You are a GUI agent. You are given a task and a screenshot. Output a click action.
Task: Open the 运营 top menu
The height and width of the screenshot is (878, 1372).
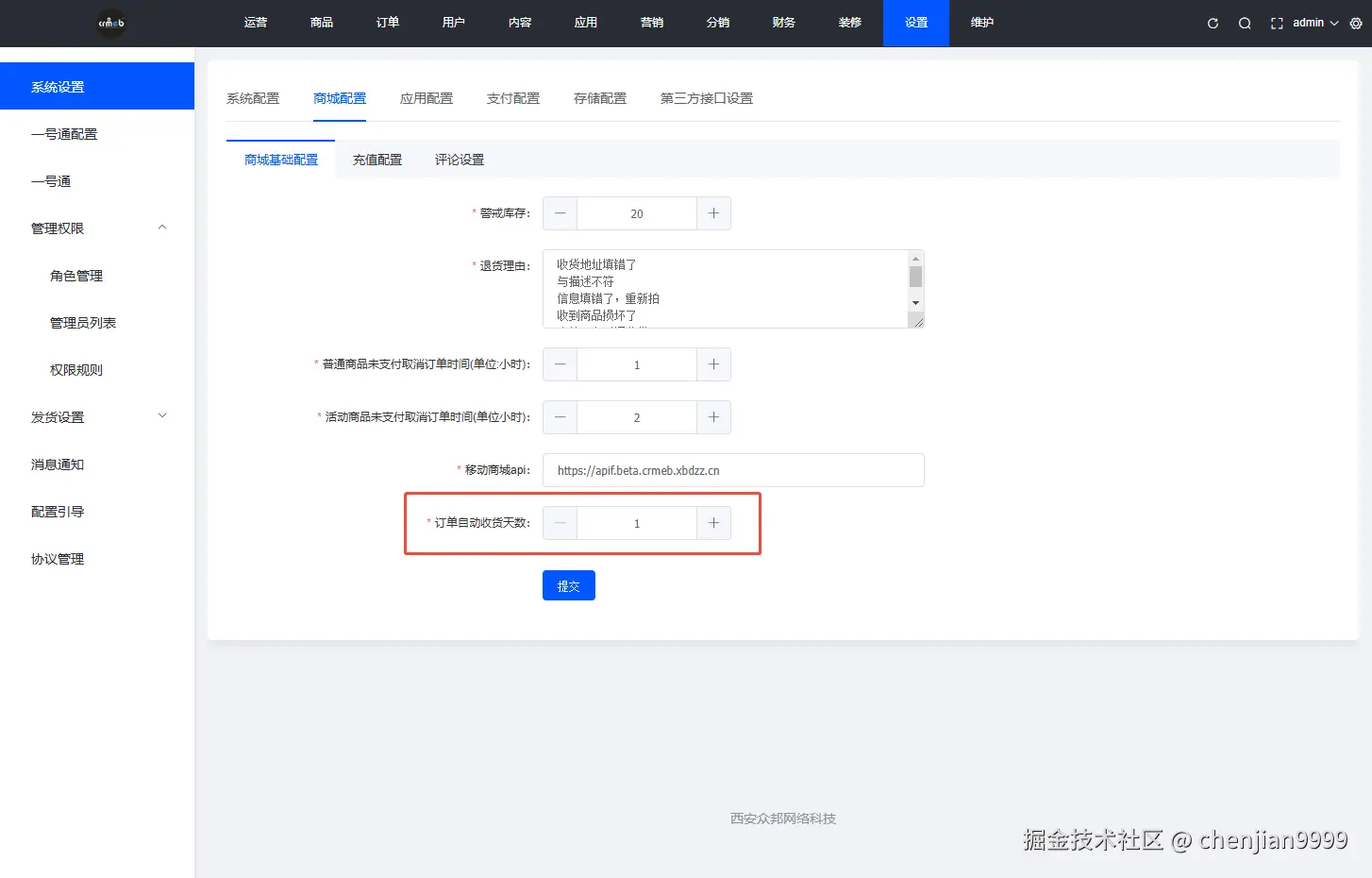[x=256, y=23]
